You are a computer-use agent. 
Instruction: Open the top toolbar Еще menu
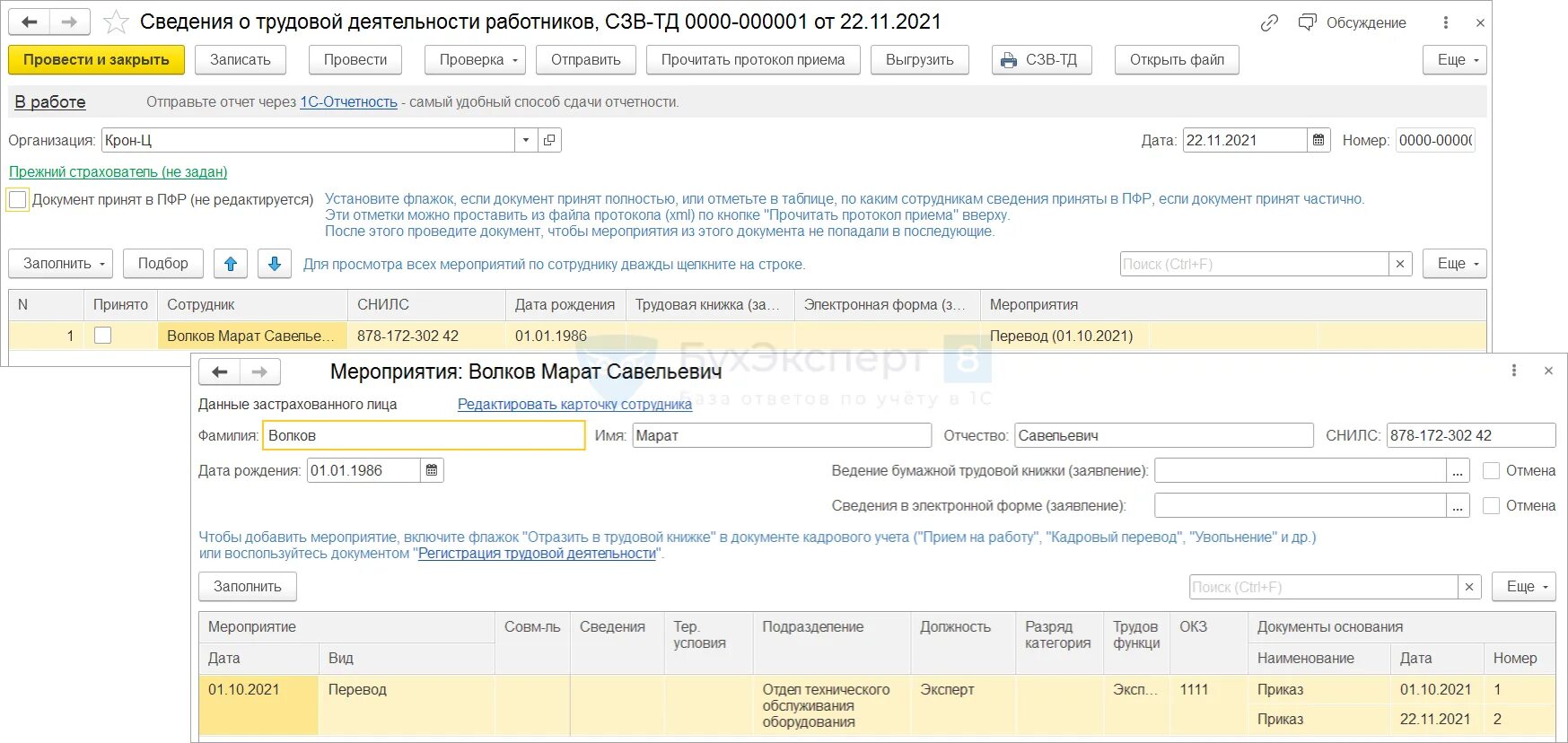1455,59
